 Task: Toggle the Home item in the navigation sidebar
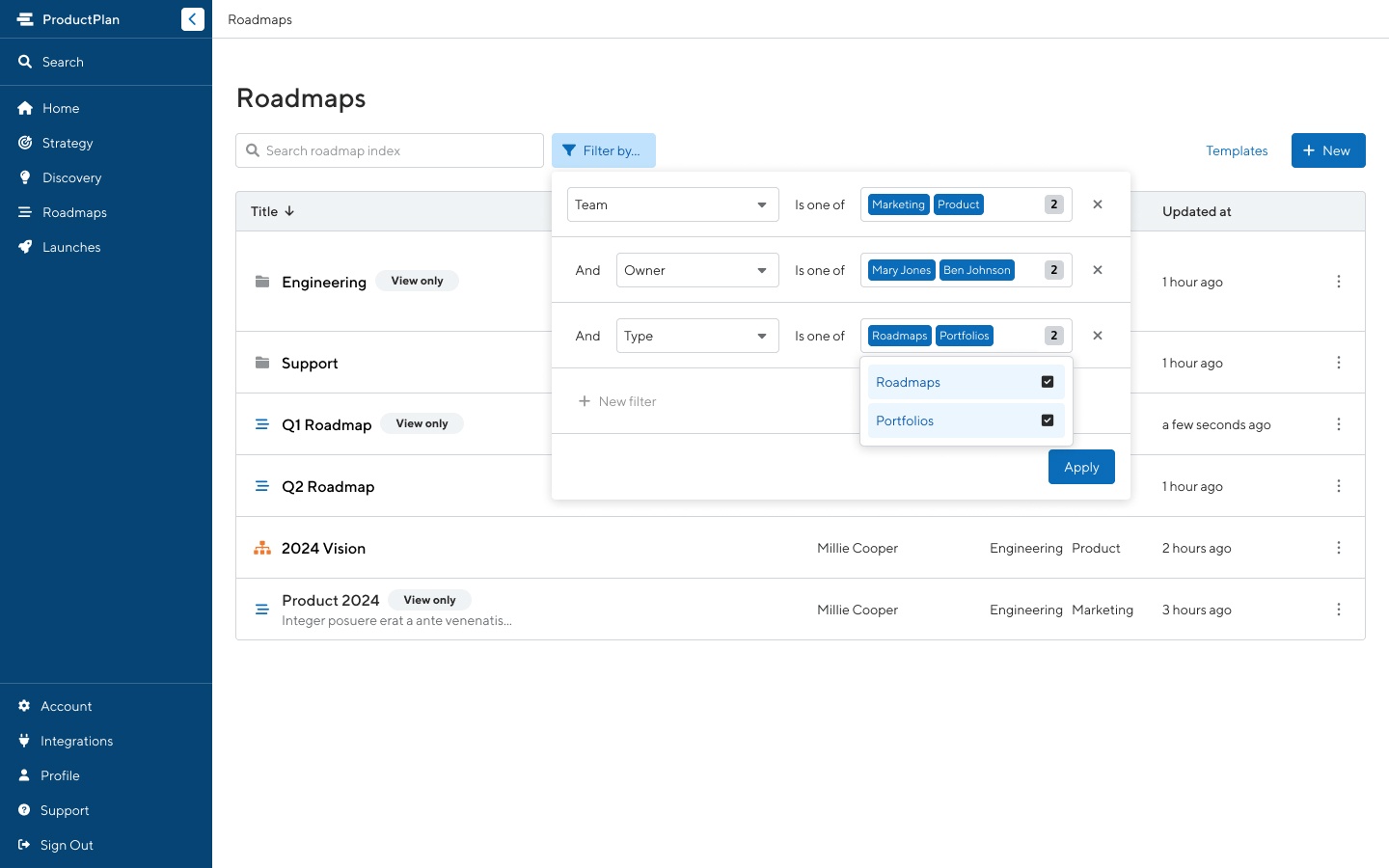coord(60,108)
